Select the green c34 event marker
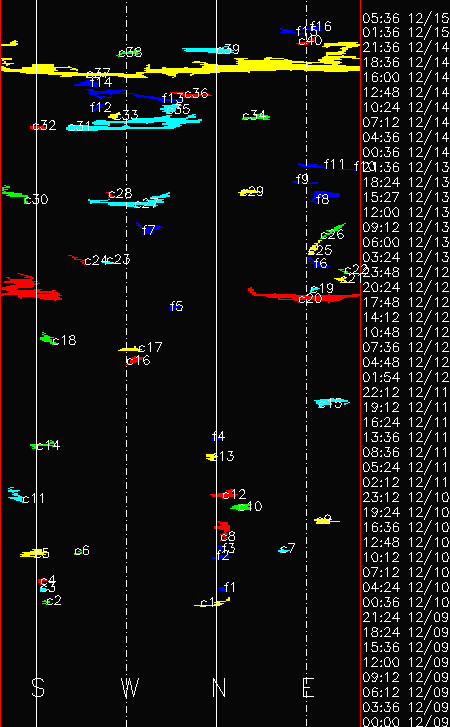 [256, 117]
